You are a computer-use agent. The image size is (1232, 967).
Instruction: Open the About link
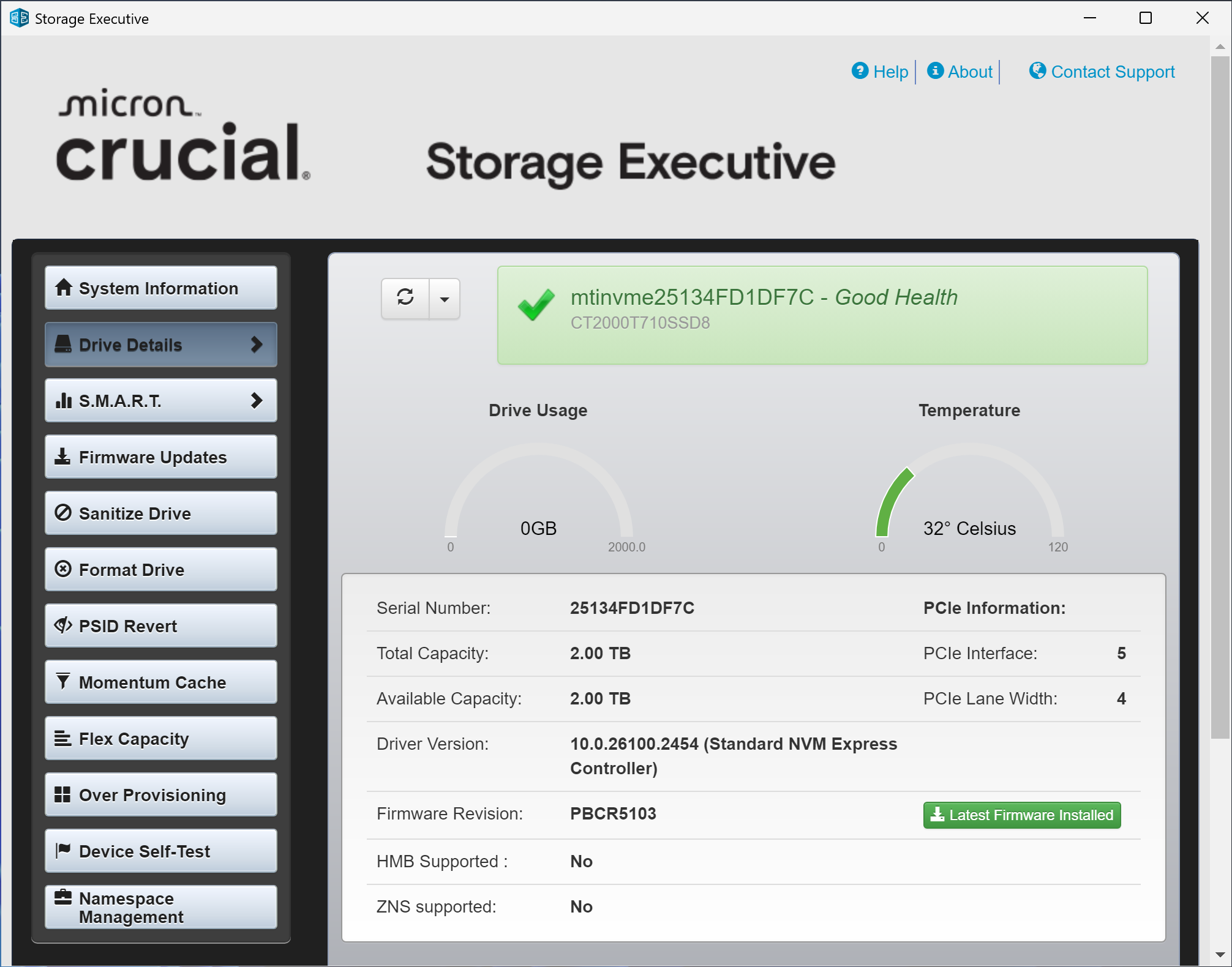click(970, 72)
